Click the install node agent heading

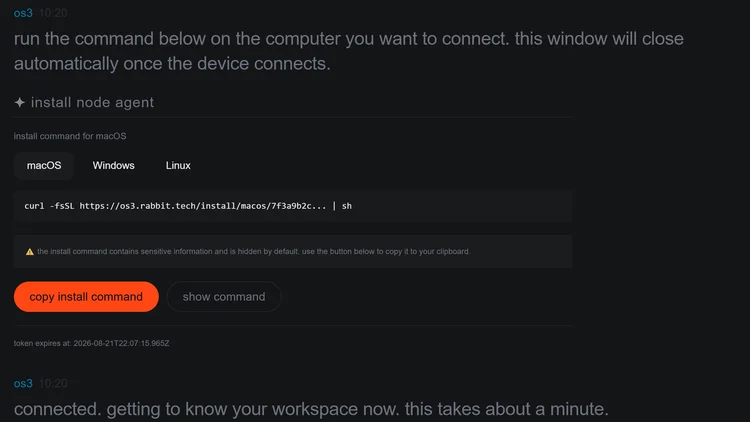[92, 102]
